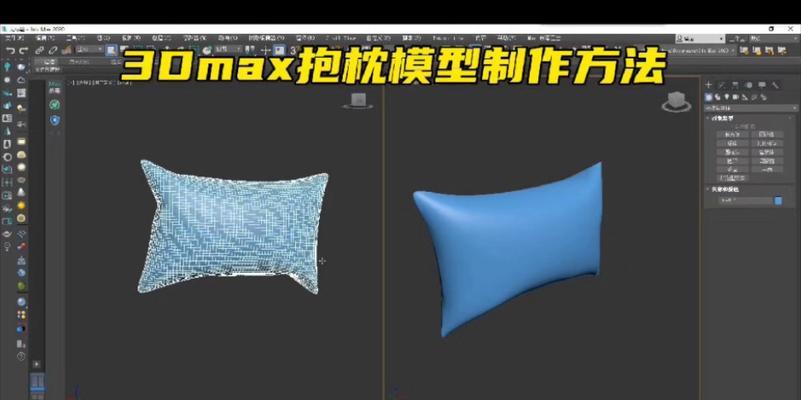Open the Hierarchy panel tab
The width and height of the screenshot is (801, 400).
[735, 85]
